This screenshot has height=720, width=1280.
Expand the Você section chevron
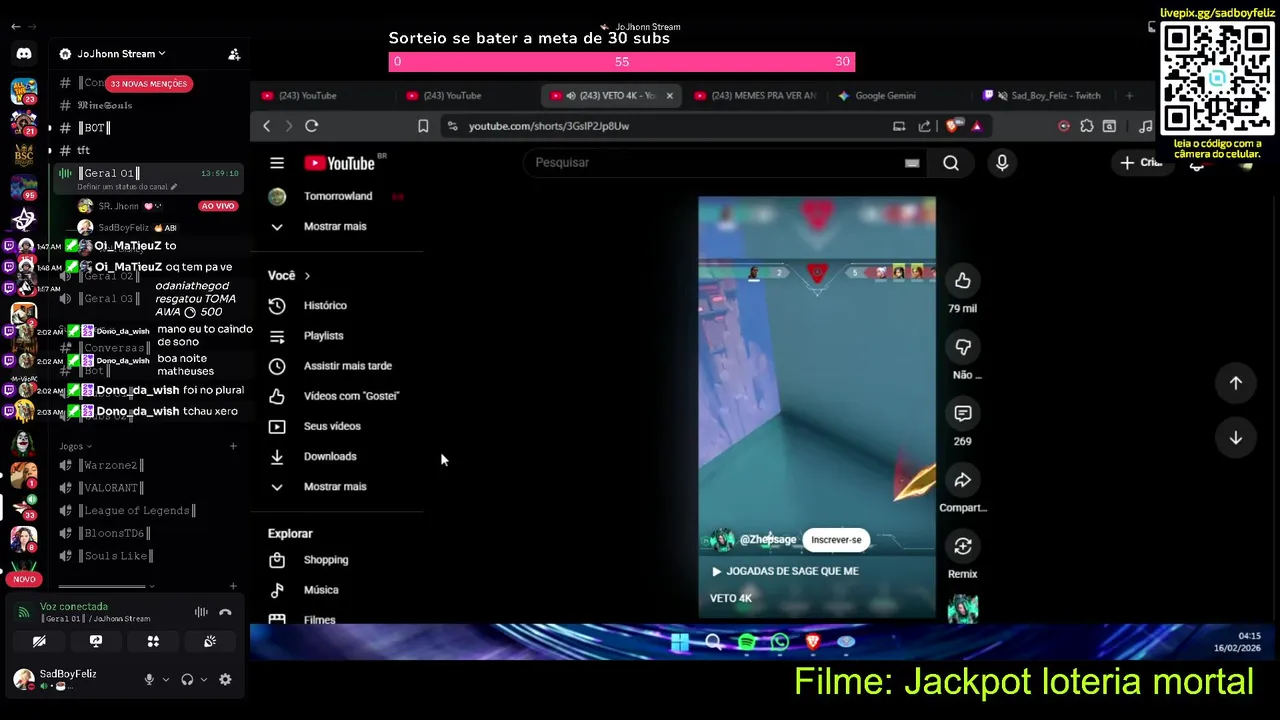(307, 276)
